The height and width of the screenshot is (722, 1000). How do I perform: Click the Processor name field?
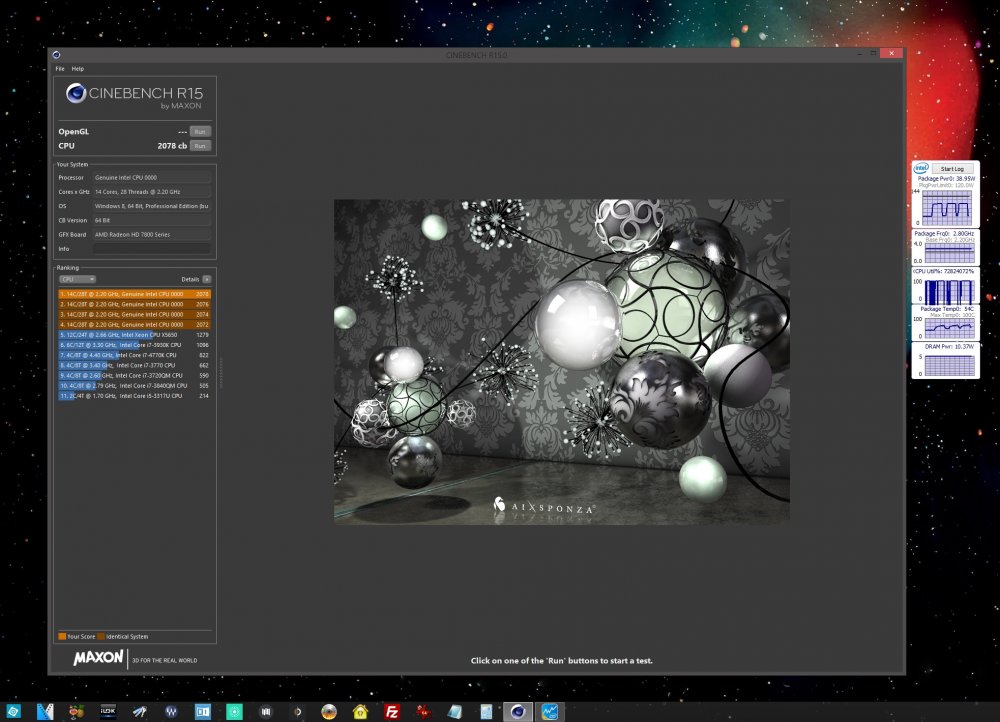[x=152, y=177]
